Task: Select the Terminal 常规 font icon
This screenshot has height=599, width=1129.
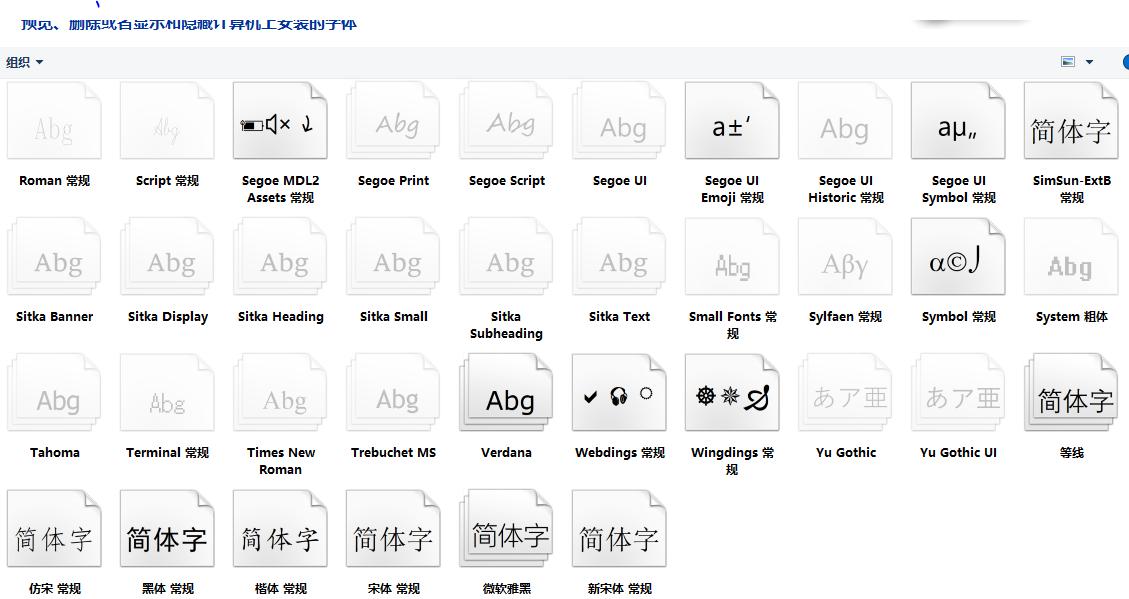Action: pos(167,393)
